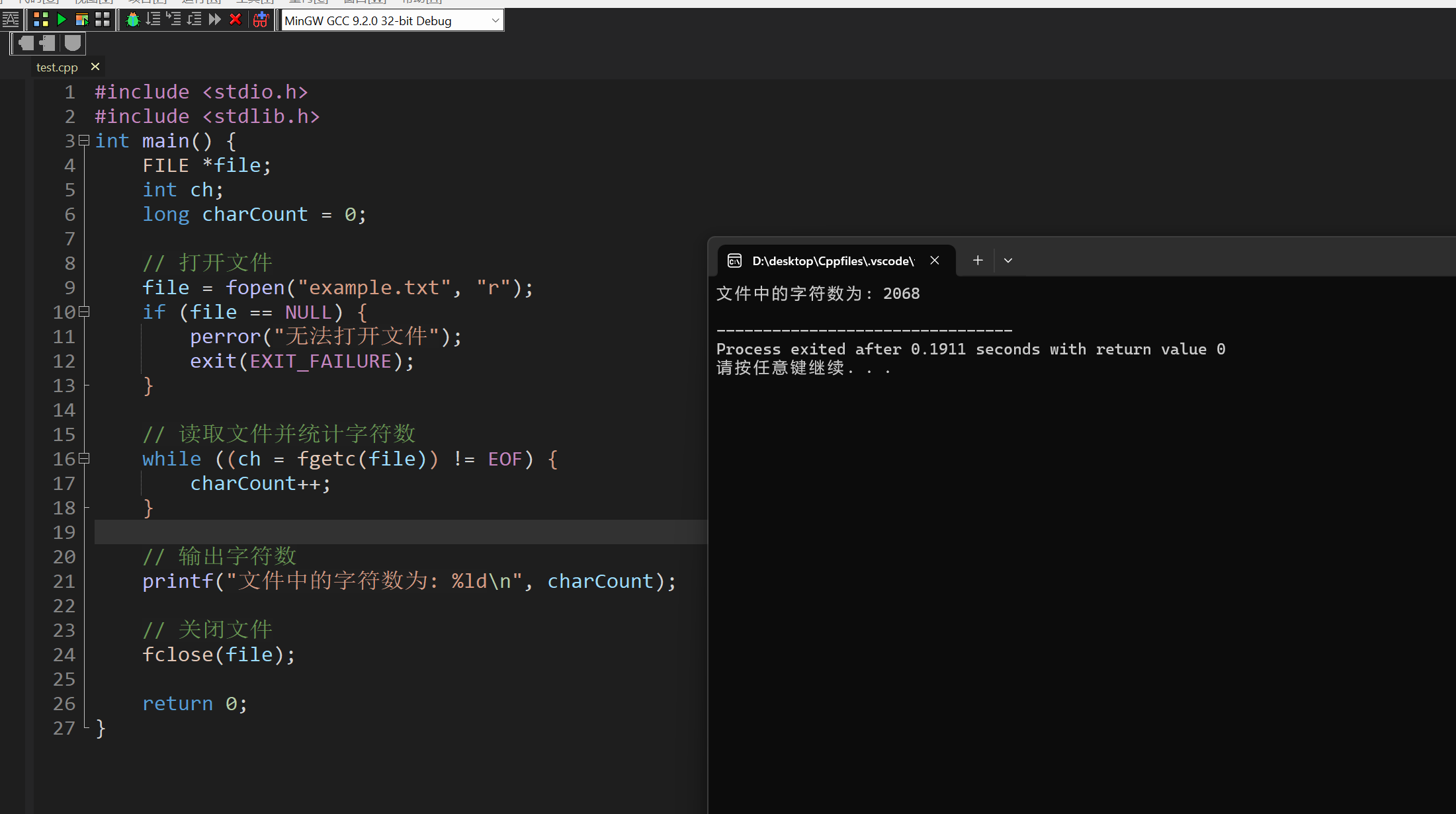Click the Step Out debug icon
Screen dimensions: 1456x814
pyautogui.click(x=194, y=19)
